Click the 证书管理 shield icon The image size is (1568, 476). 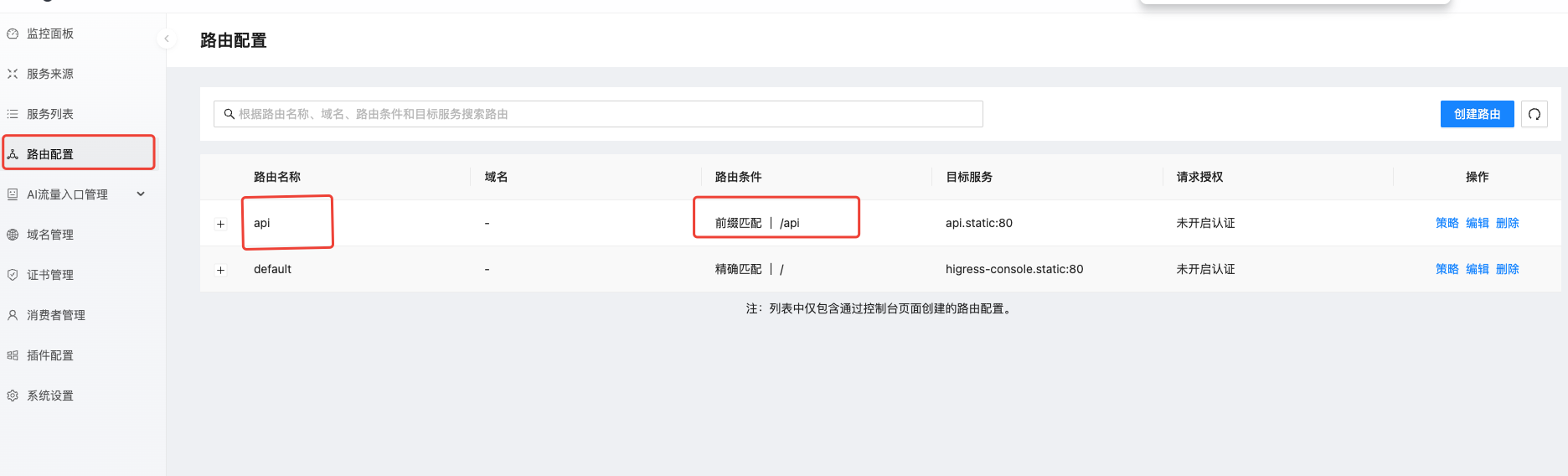point(13,275)
